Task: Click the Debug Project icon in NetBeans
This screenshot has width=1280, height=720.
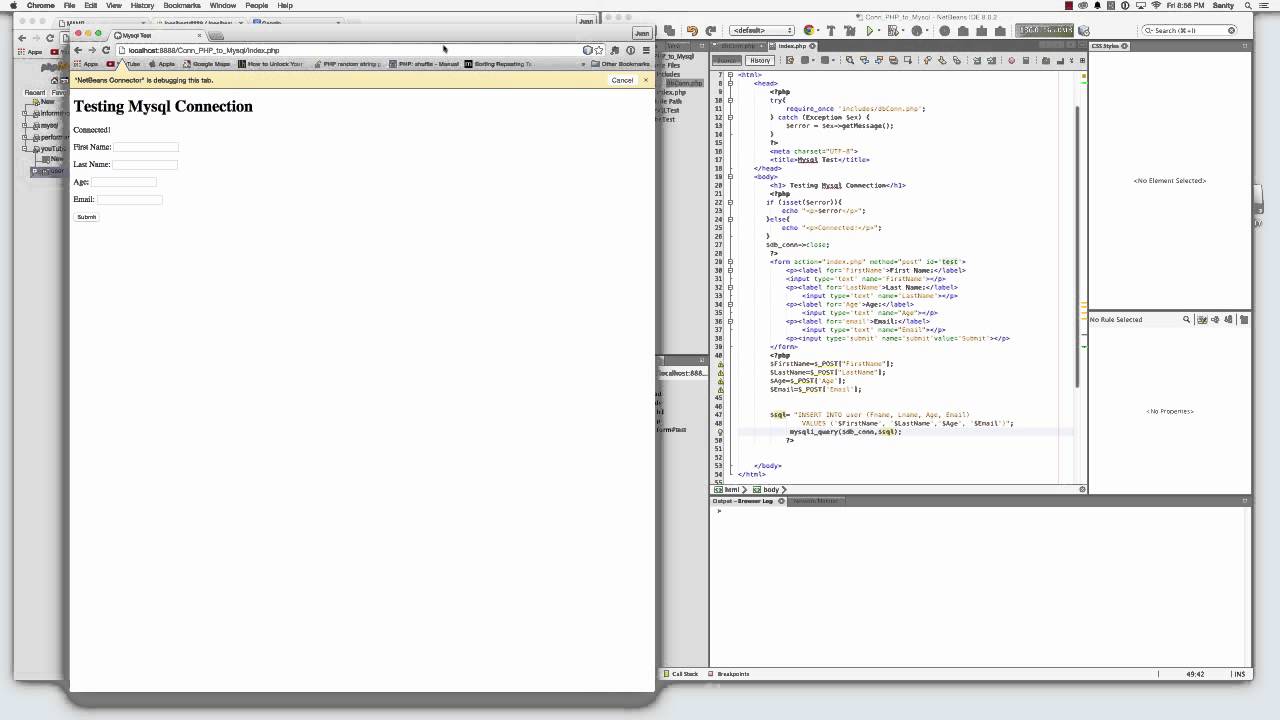Action: 893,30
